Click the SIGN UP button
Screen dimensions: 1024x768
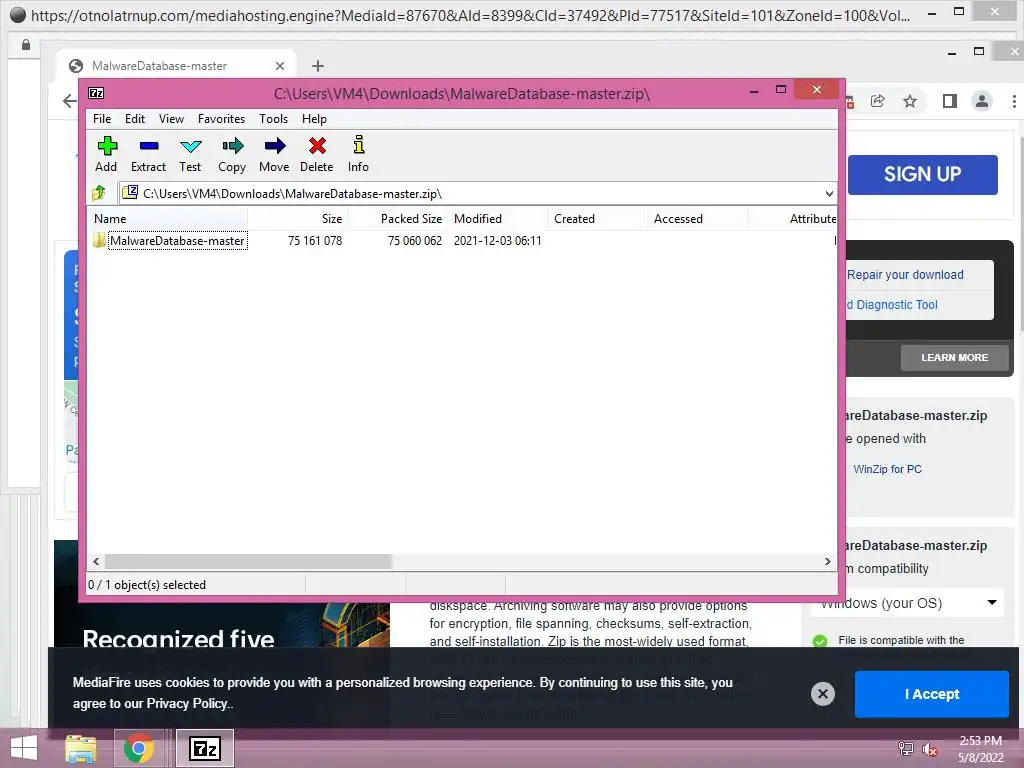[922, 174]
